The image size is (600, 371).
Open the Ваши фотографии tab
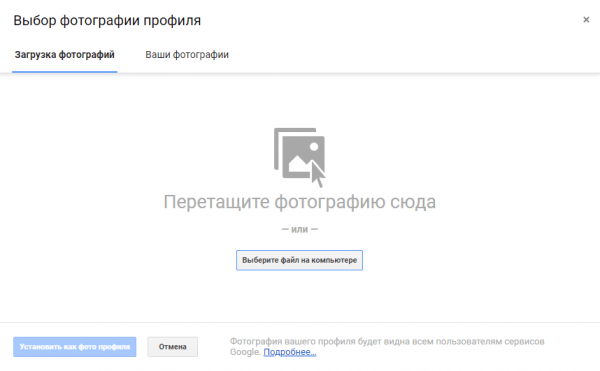187,55
